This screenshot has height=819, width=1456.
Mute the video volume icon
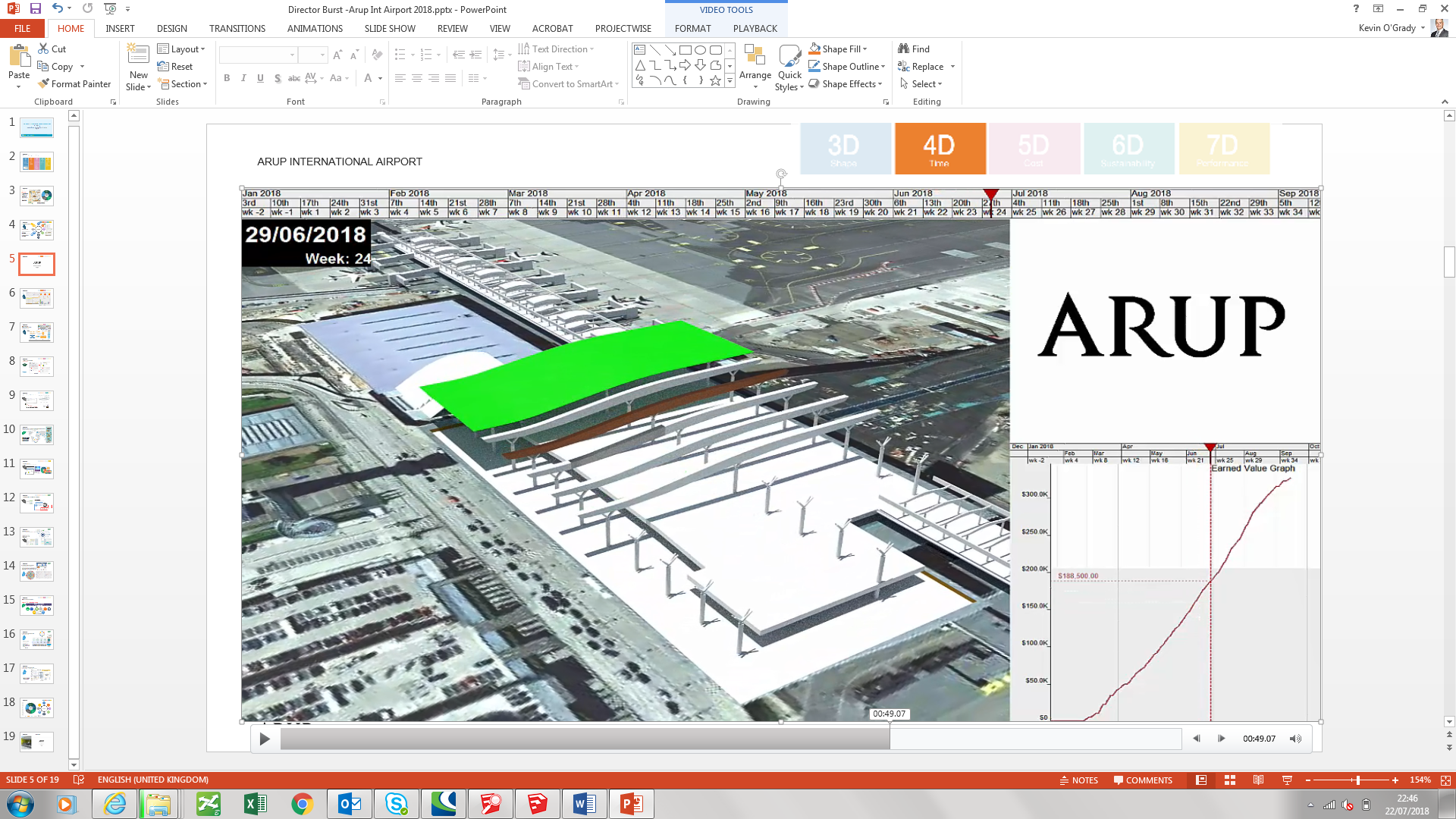coord(1295,739)
